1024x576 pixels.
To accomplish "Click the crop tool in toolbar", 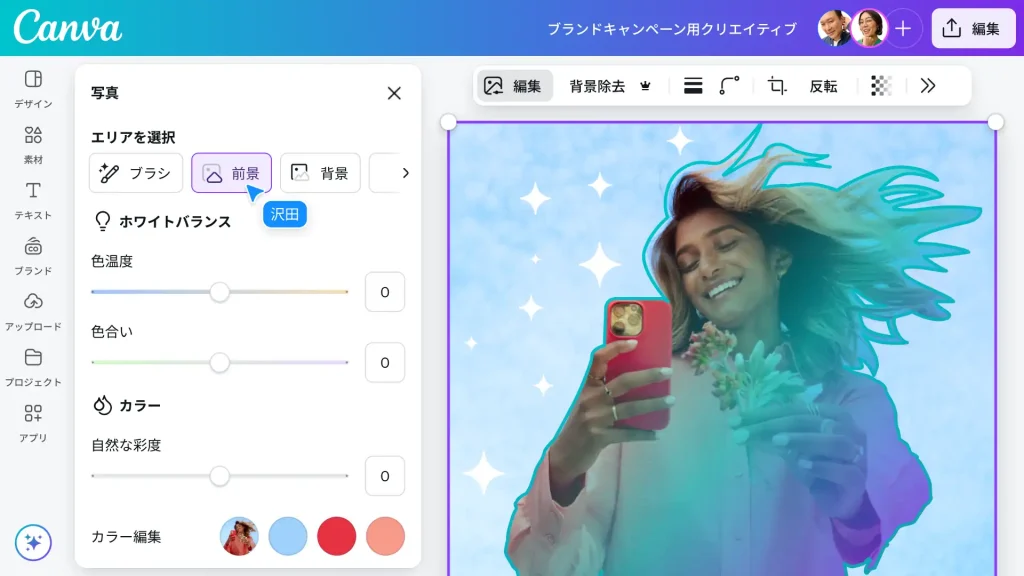I will pyautogui.click(x=777, y=86).
